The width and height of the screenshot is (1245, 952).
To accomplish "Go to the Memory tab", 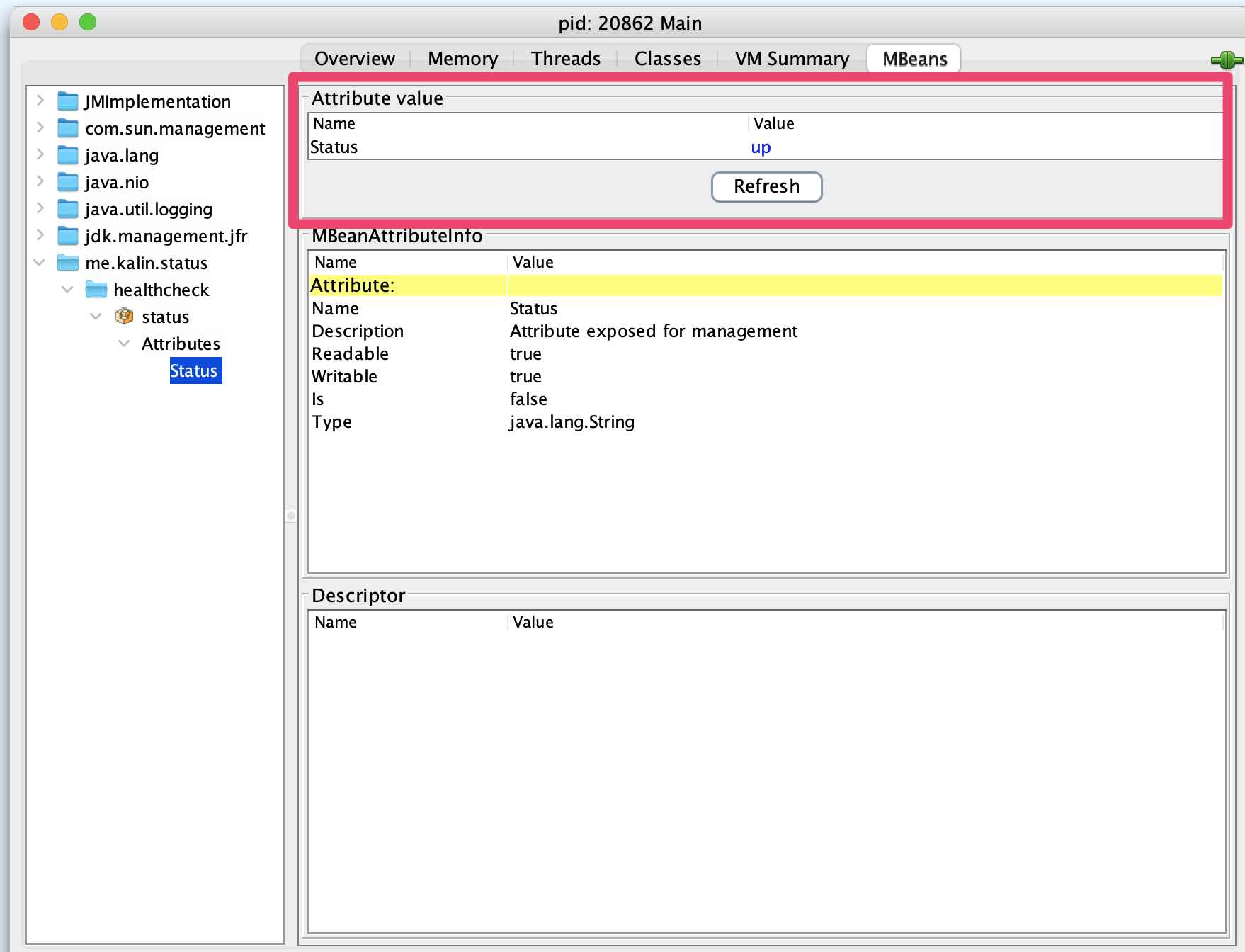I will click(x=462, y=59).
